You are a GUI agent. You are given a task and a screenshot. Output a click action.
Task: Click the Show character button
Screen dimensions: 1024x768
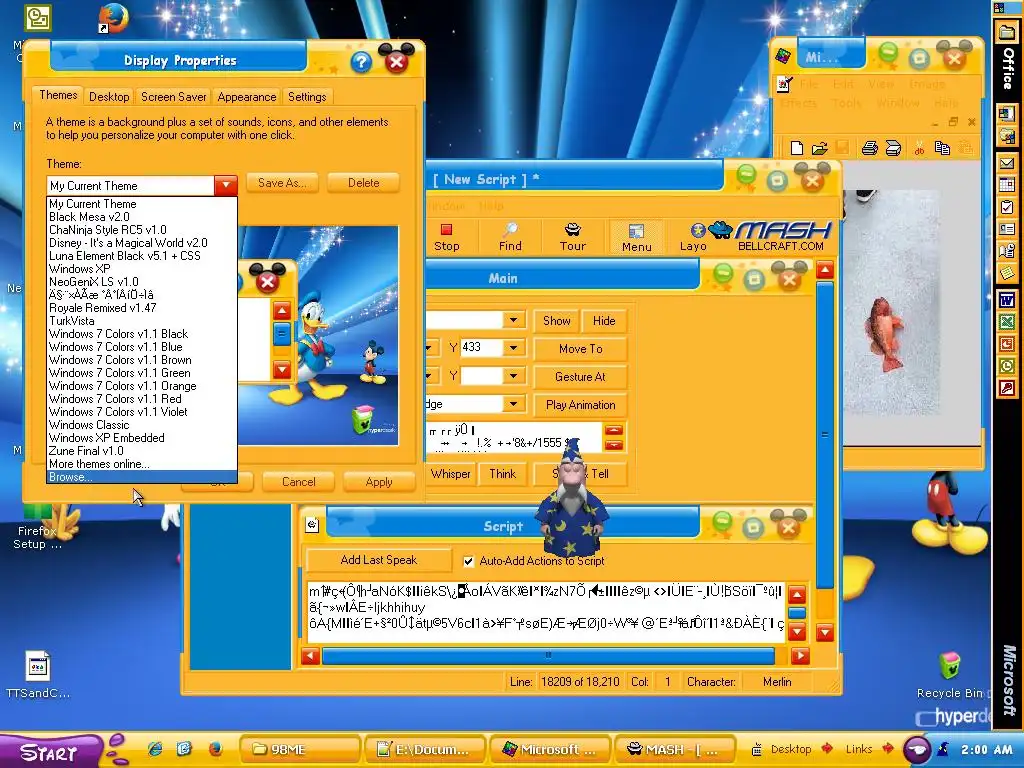[556, 321]
